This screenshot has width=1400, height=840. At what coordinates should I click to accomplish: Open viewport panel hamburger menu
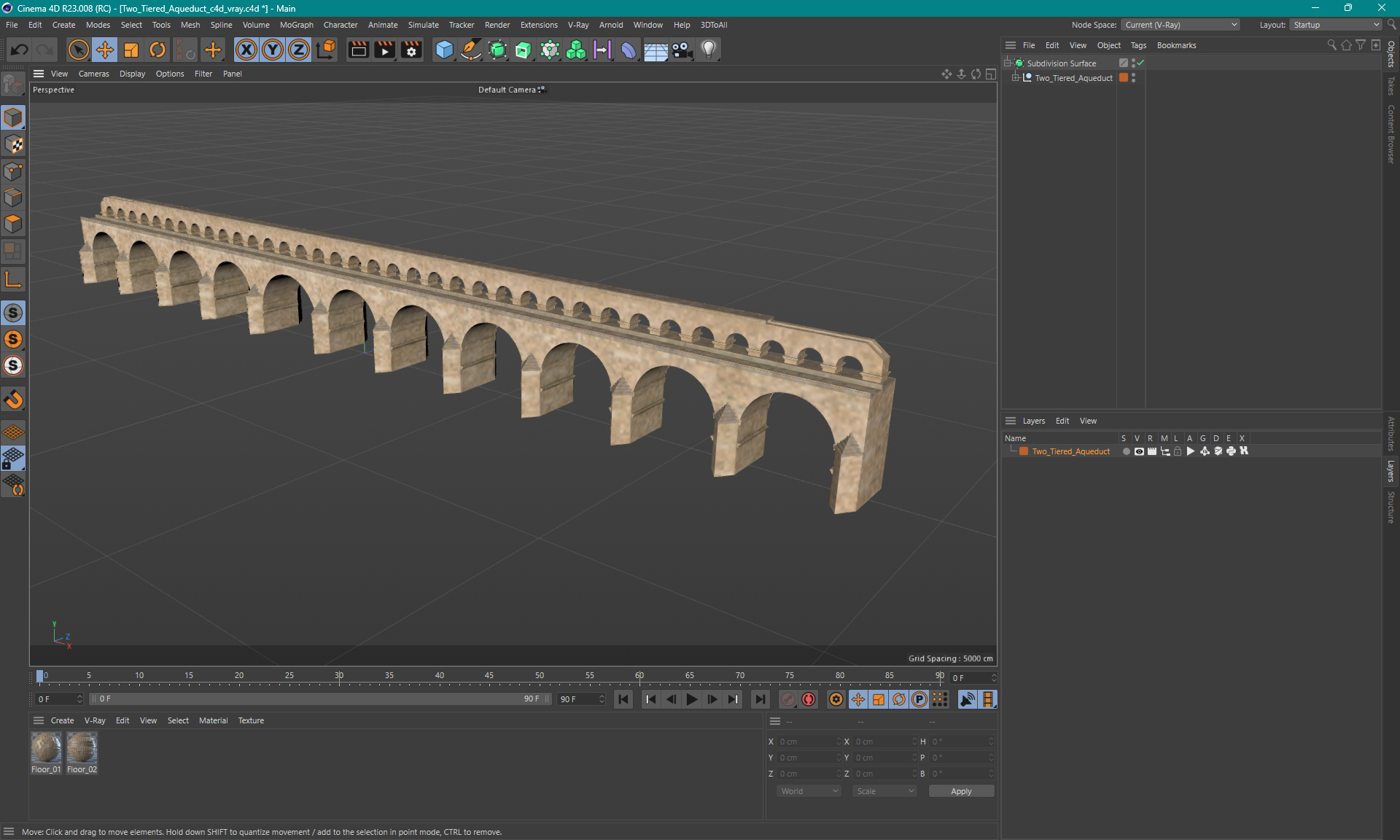(x=39, y=74)
